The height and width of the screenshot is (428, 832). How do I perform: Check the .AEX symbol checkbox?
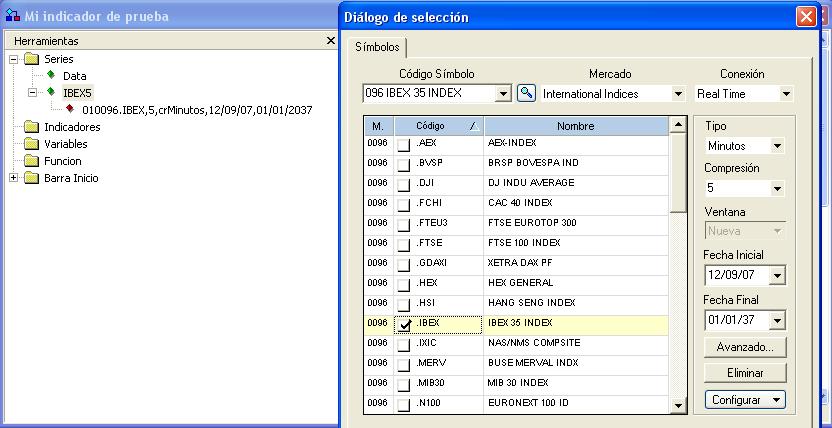tap(404, 145)
